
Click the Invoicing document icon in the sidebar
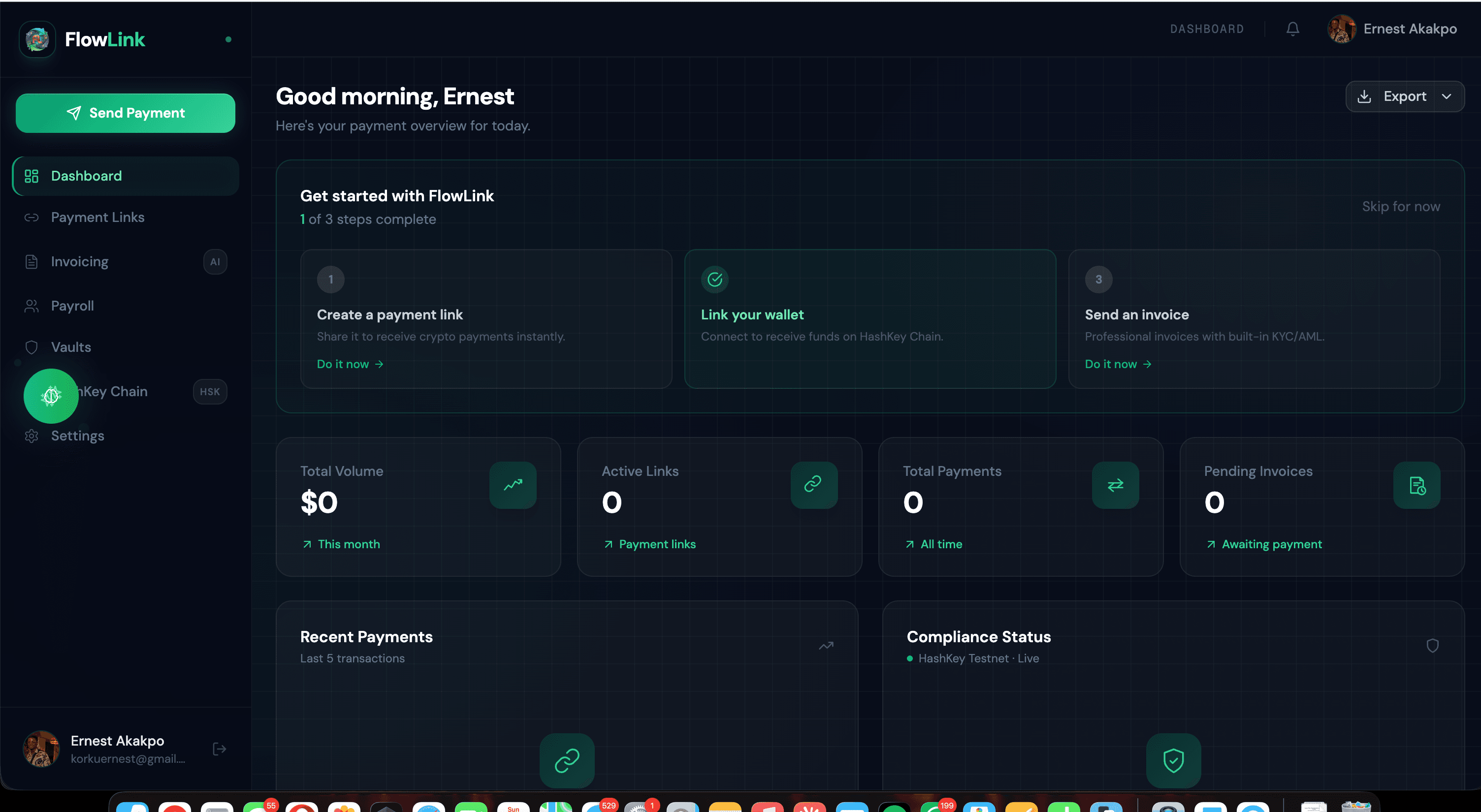31,261
